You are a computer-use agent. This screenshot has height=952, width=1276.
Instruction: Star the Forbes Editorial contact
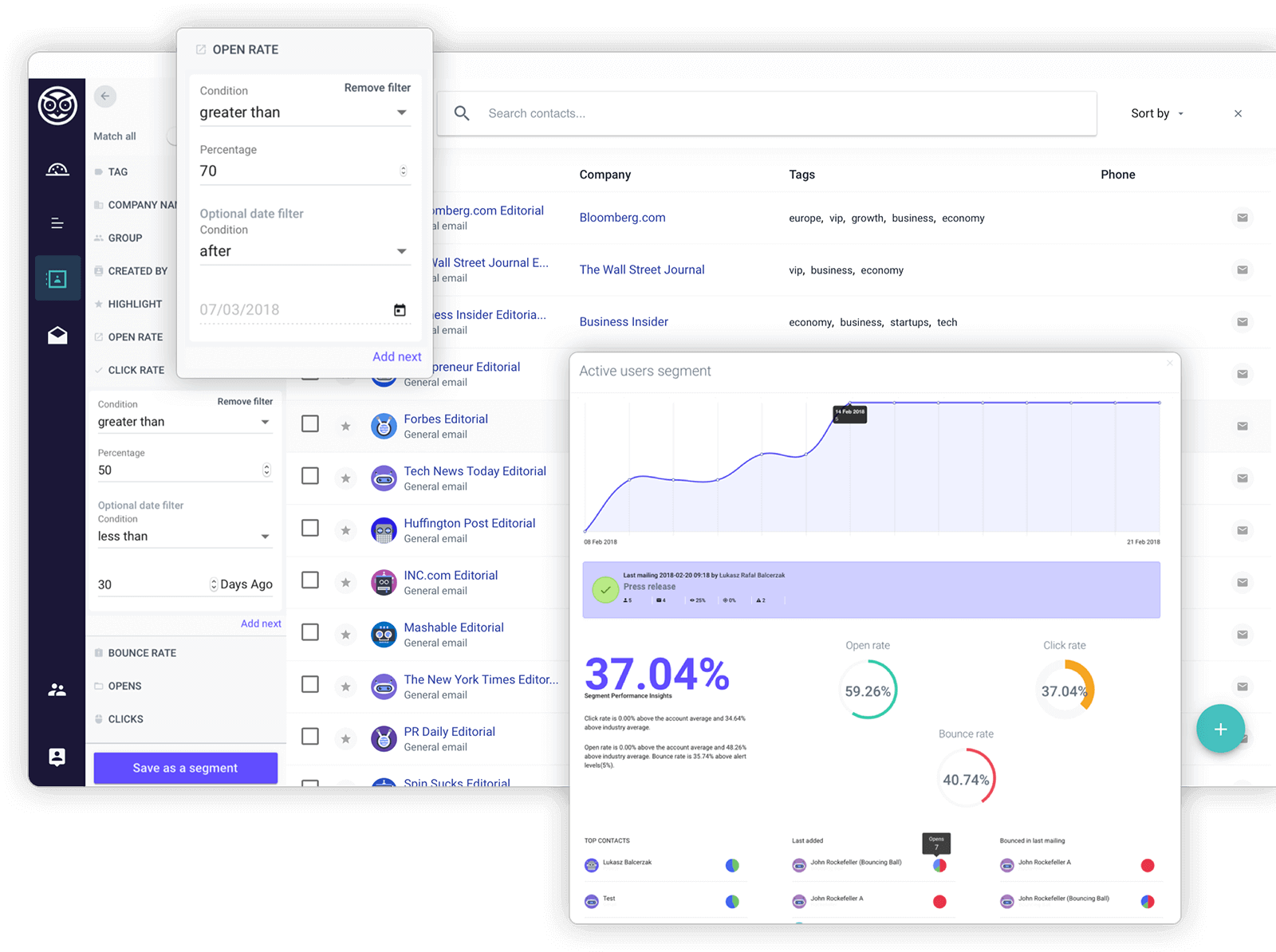(345, 427)
